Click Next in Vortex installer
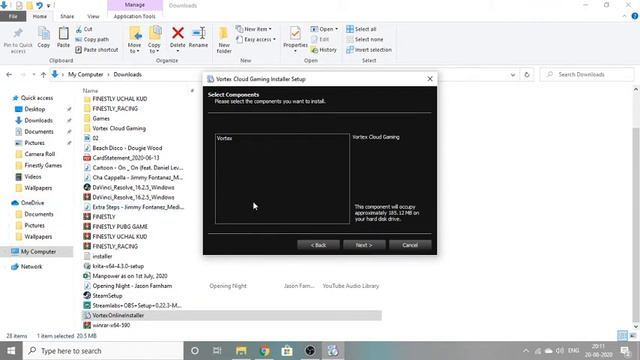Viewport: 640px width, 360px height. 364,245
